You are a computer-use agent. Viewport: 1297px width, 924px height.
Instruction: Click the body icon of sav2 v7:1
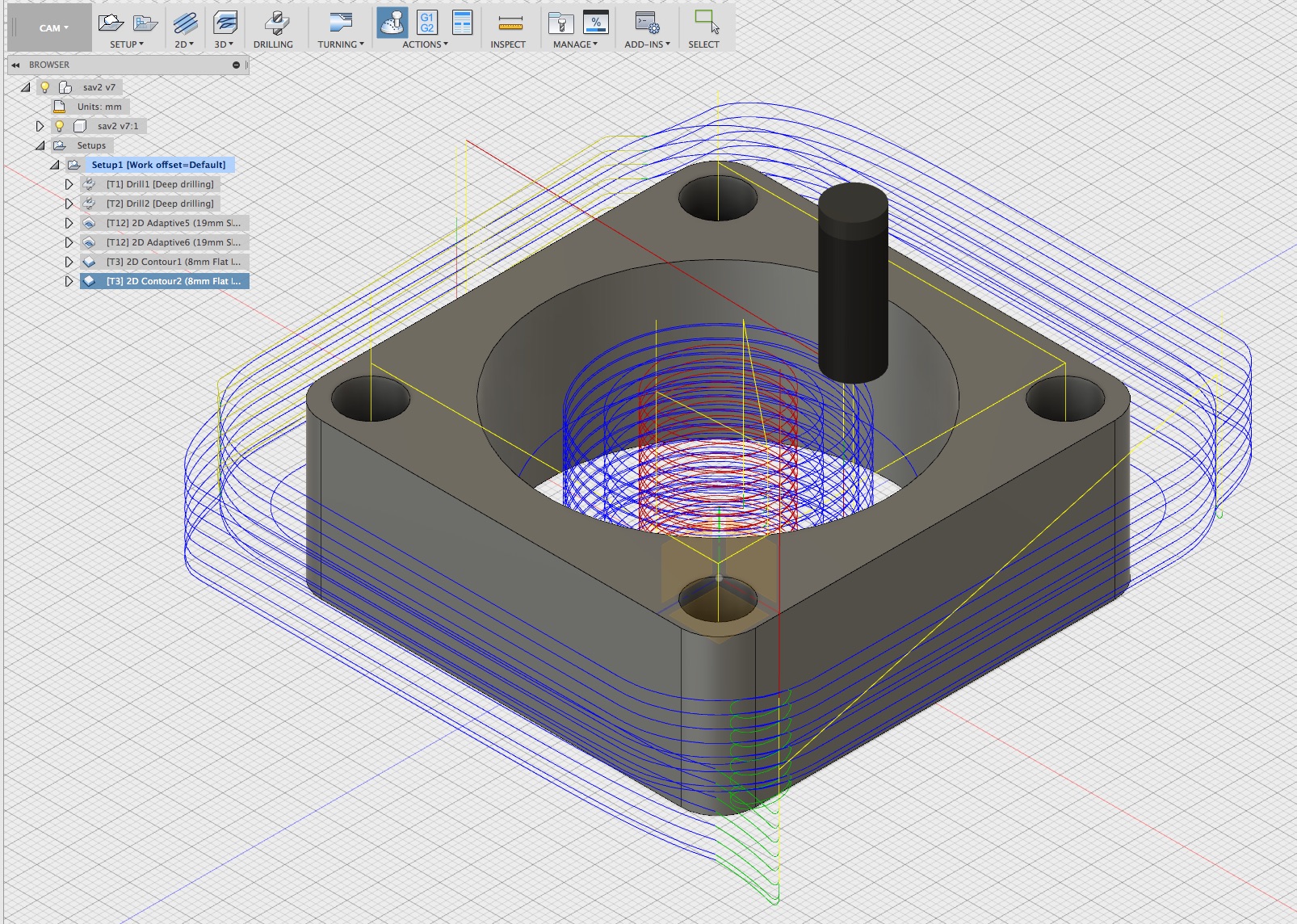coord(80,126)
